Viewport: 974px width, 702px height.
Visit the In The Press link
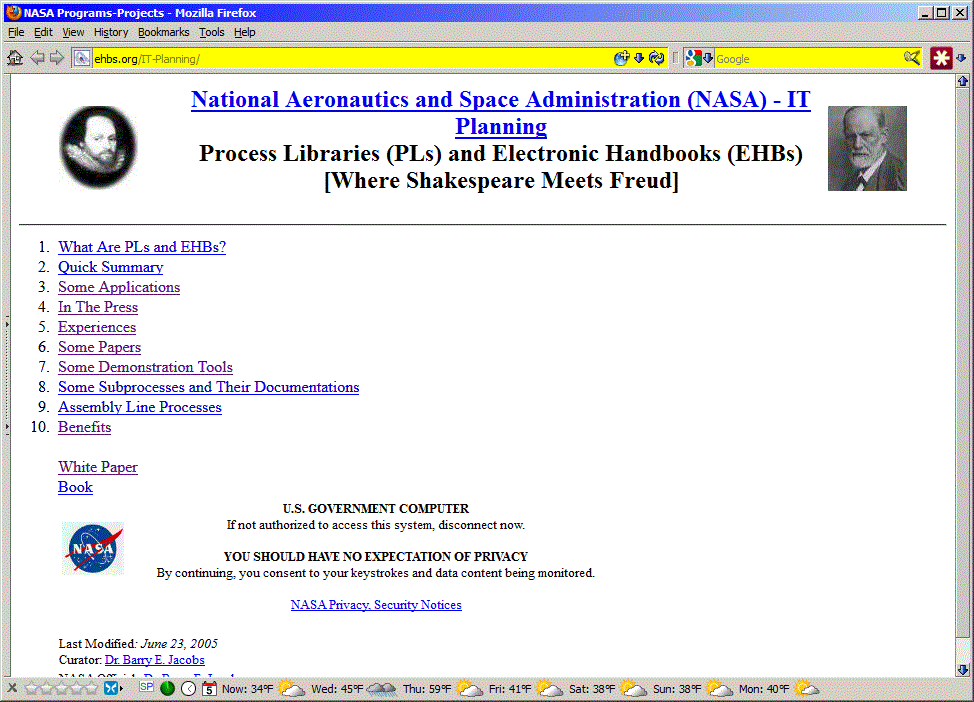pos(98,307)
